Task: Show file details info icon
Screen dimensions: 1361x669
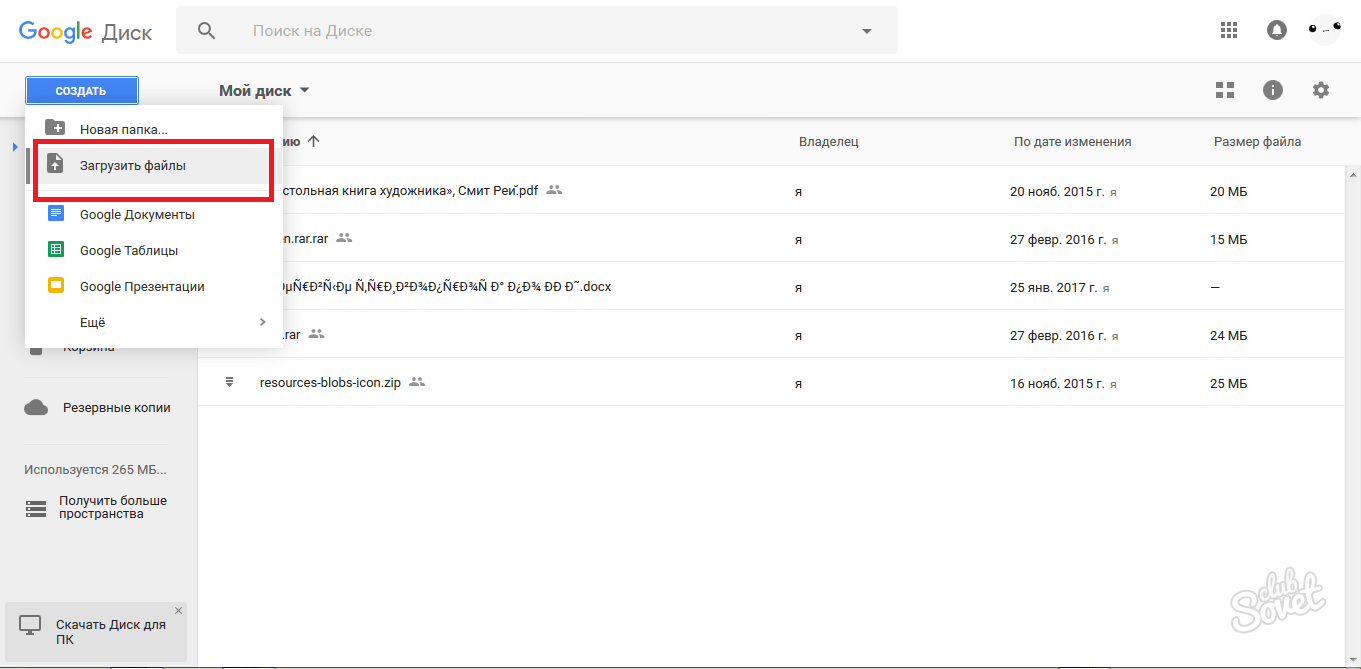Action: pyautogui.click(x=1273, y=90)
